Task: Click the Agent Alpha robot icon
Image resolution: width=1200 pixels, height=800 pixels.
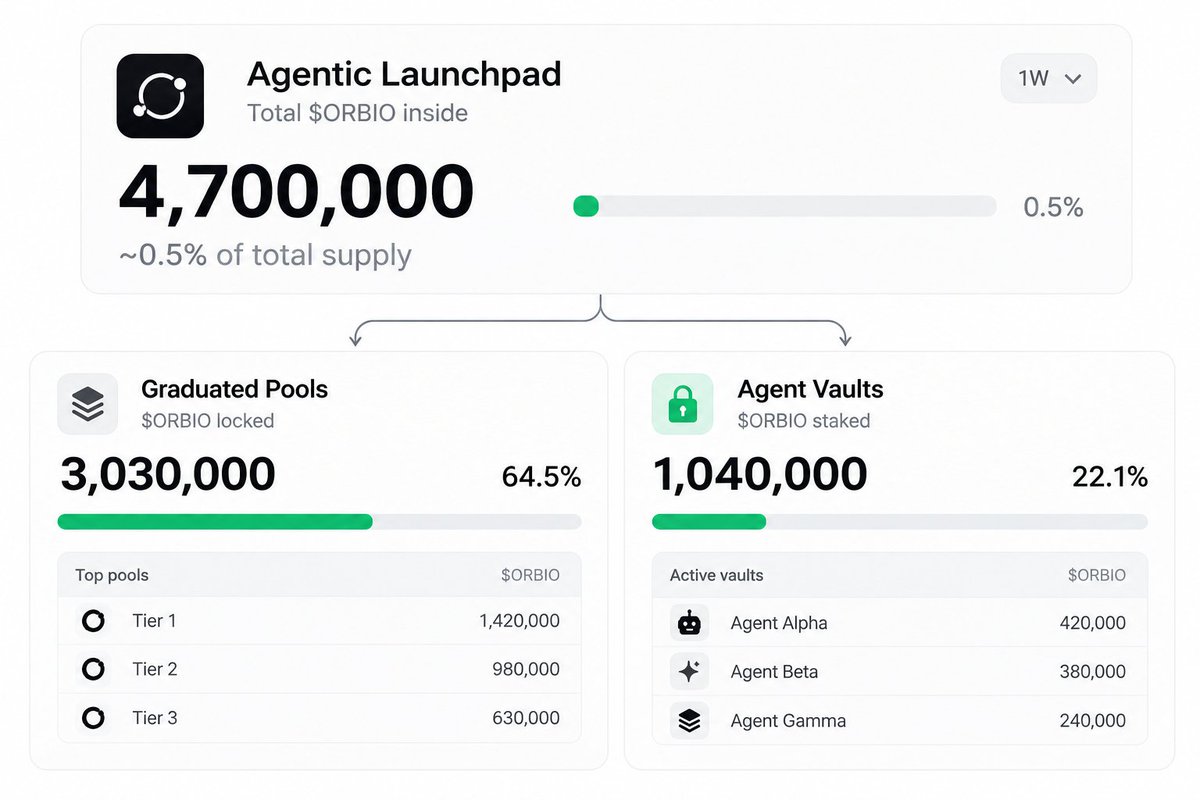Action: click(x=689, y=623)
